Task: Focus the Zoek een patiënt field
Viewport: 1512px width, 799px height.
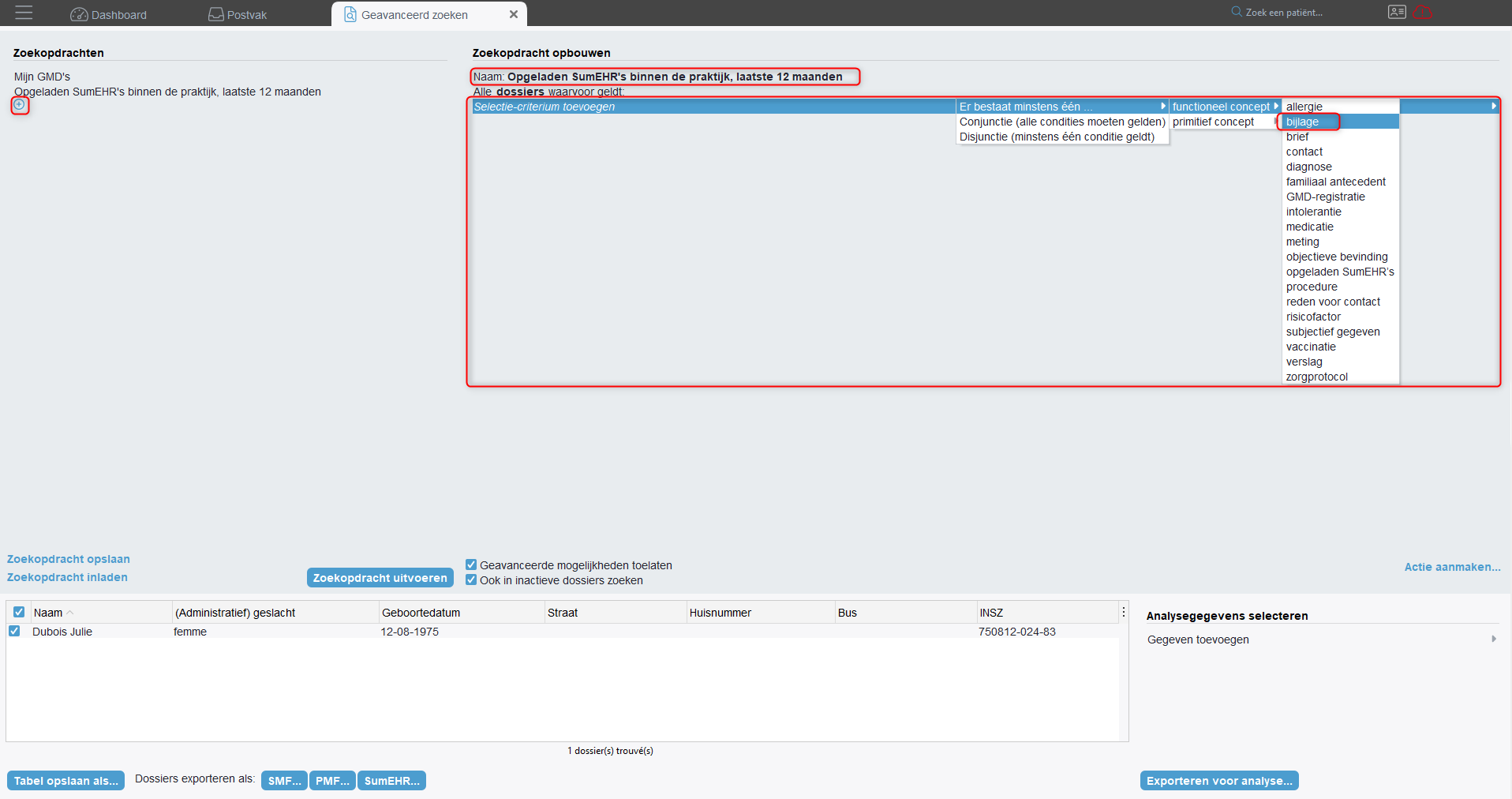Action: [1284, 12]
